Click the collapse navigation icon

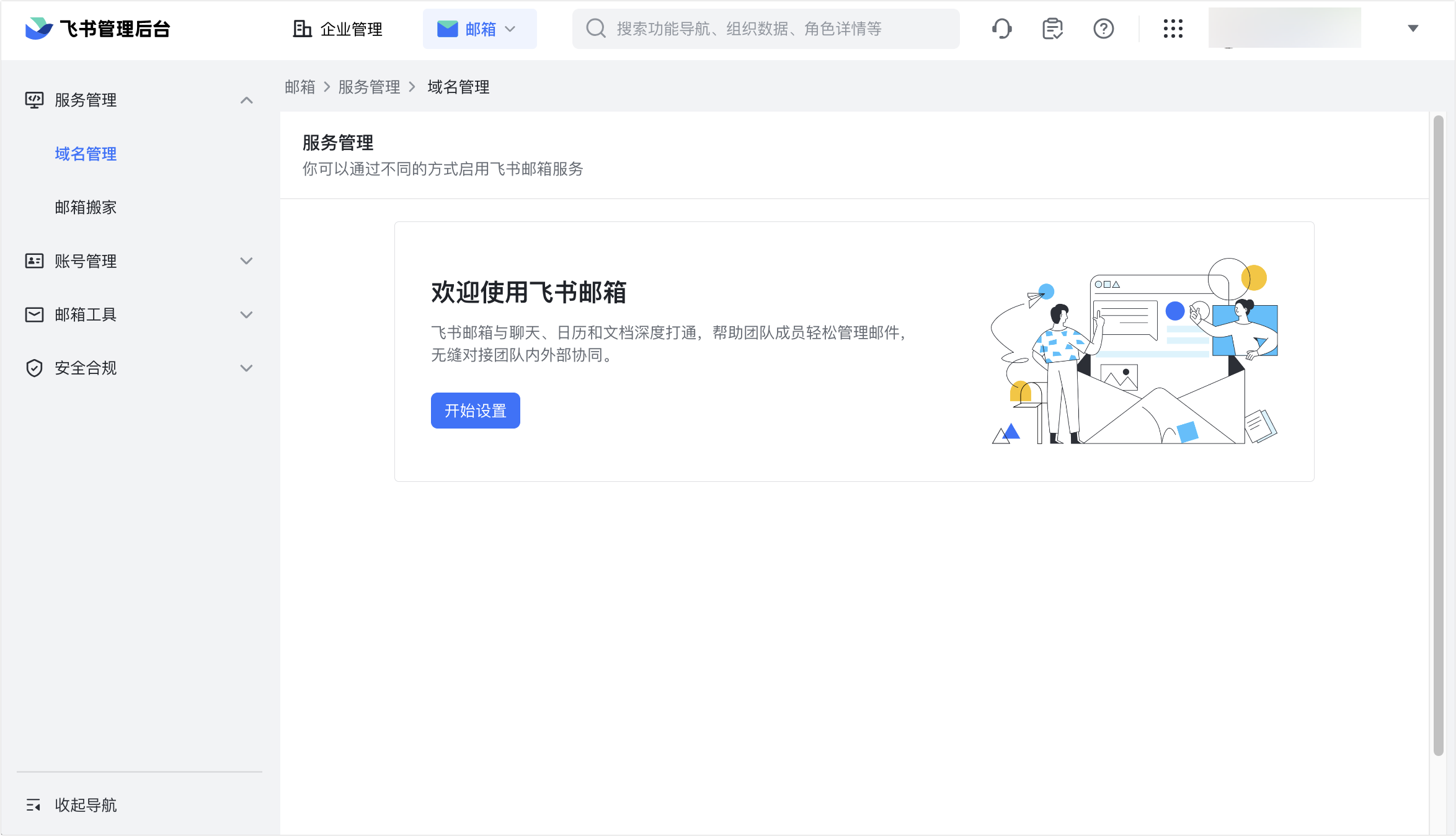tap(33, 805)
